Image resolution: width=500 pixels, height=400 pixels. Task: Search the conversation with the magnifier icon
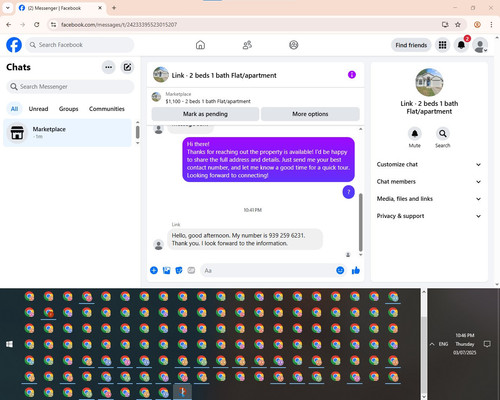443,134
